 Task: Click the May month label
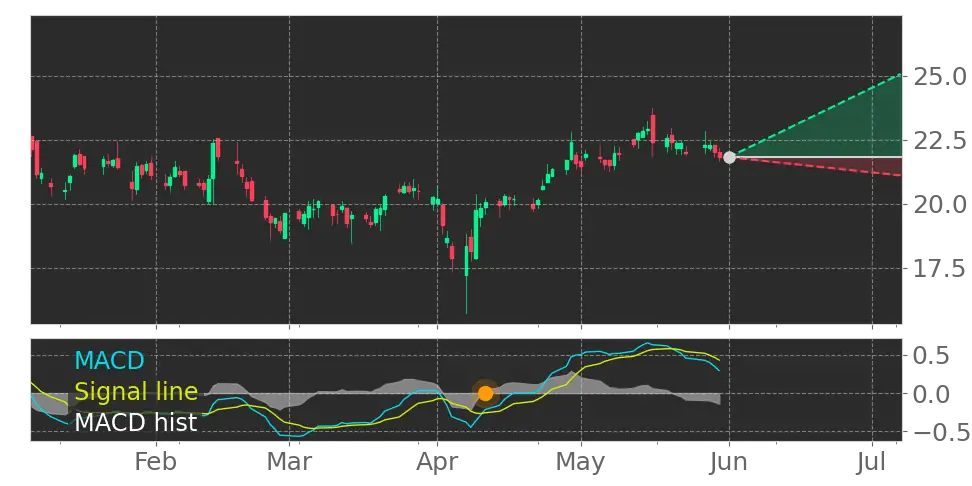(x=581, y=464)
